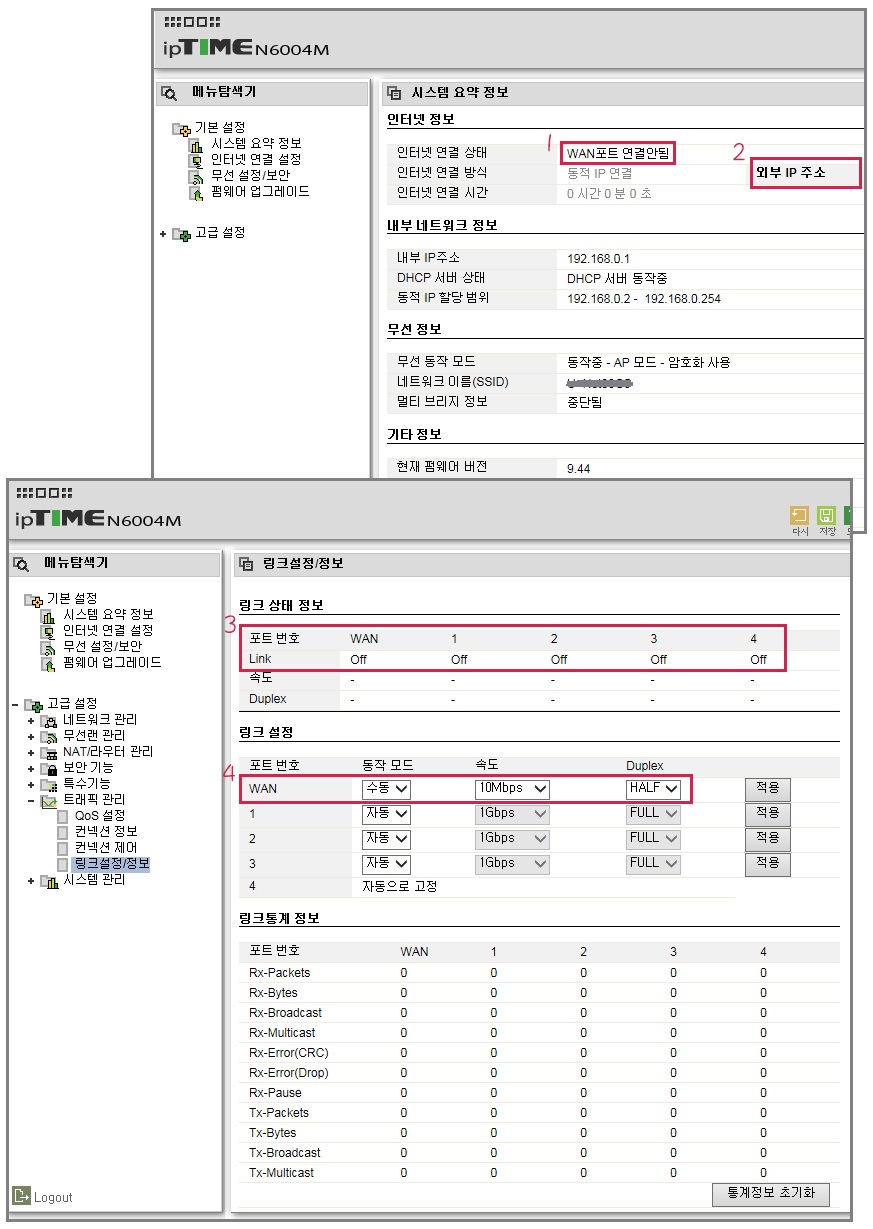The image size is (873, 1229).
Task: Collapse 고급 설정 in the link settings window
Action: point(14,704)
